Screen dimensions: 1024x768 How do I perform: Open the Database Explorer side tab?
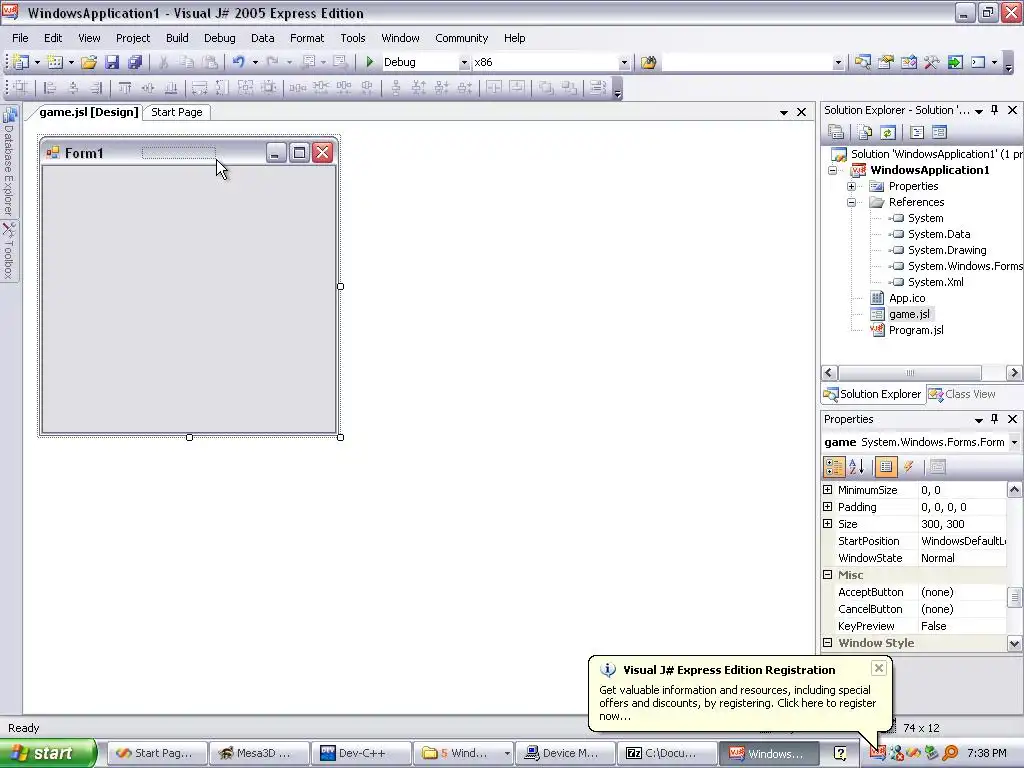[x=8, y=162]
